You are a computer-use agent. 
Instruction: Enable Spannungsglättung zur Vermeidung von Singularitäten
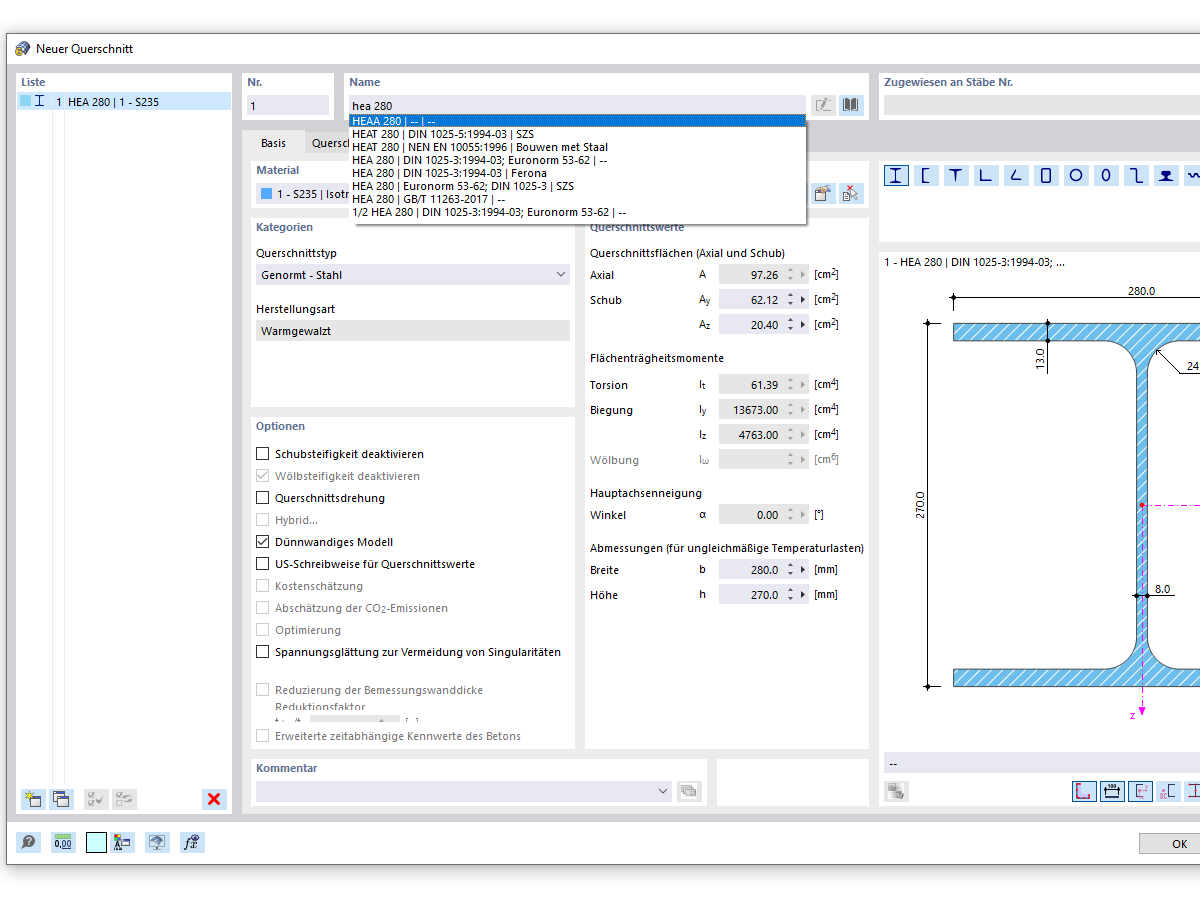pyautogui.click(x=263, y=652)
